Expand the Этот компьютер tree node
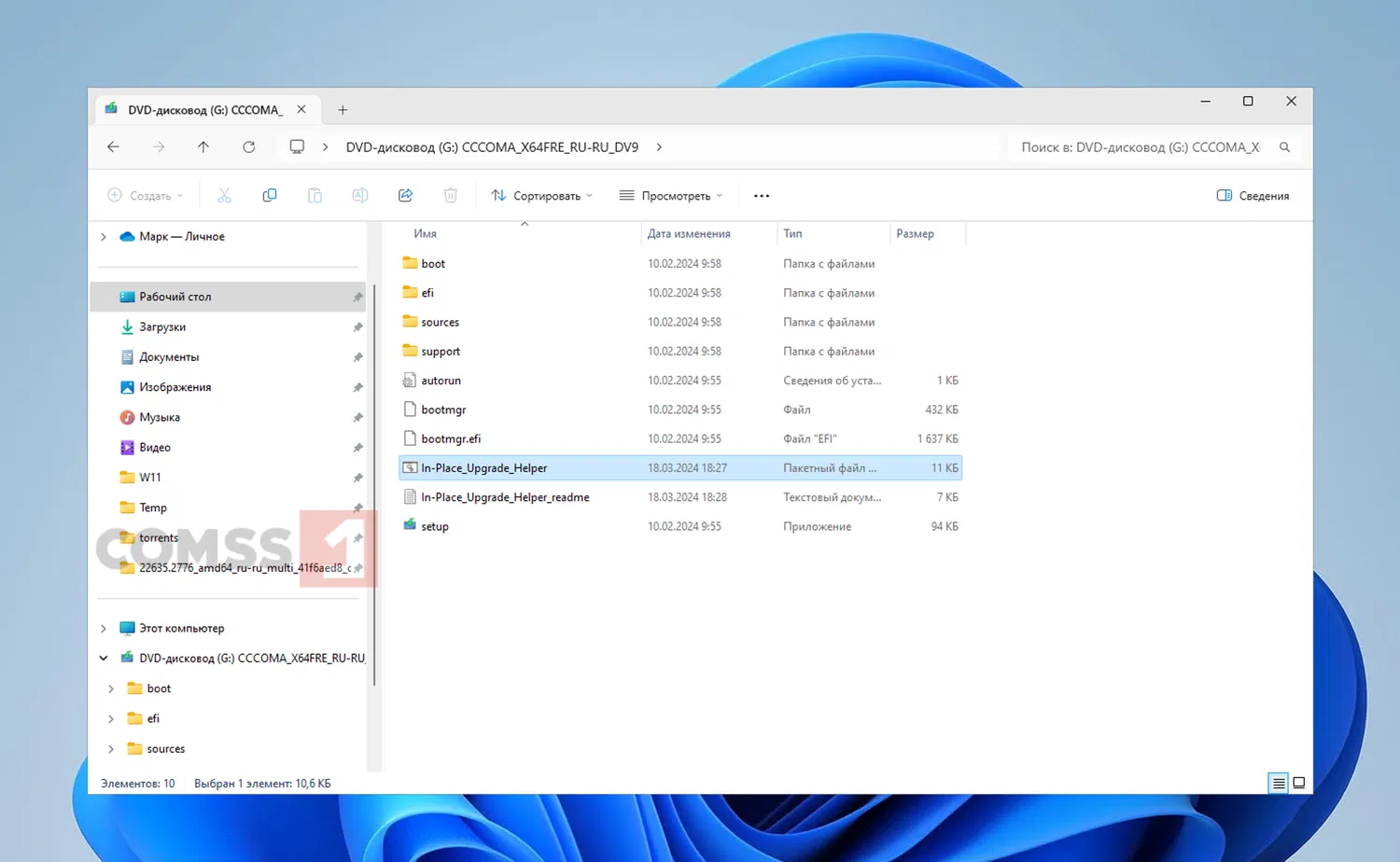This screenshot has height=862, width=1400. pyautogui.click(x=104, y=629)
